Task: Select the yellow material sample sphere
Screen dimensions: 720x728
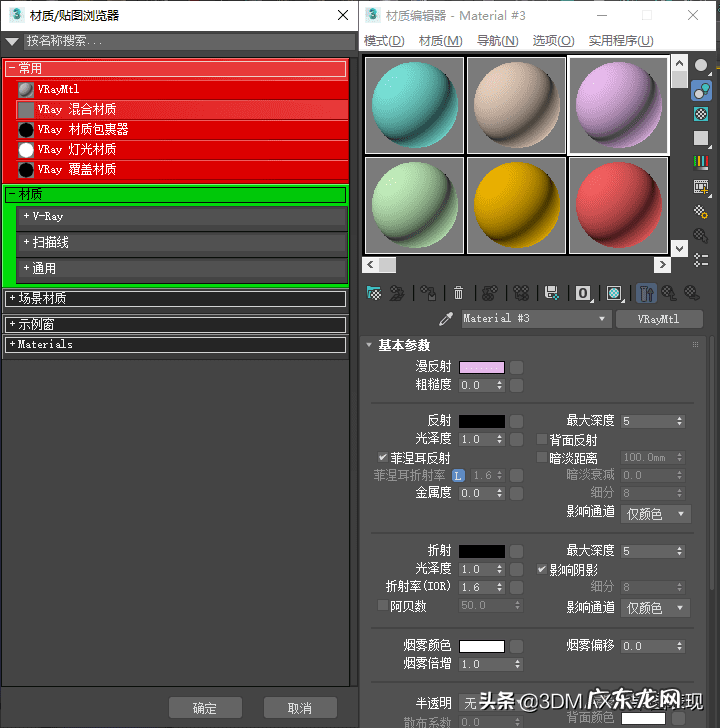Action: [516, 204]
